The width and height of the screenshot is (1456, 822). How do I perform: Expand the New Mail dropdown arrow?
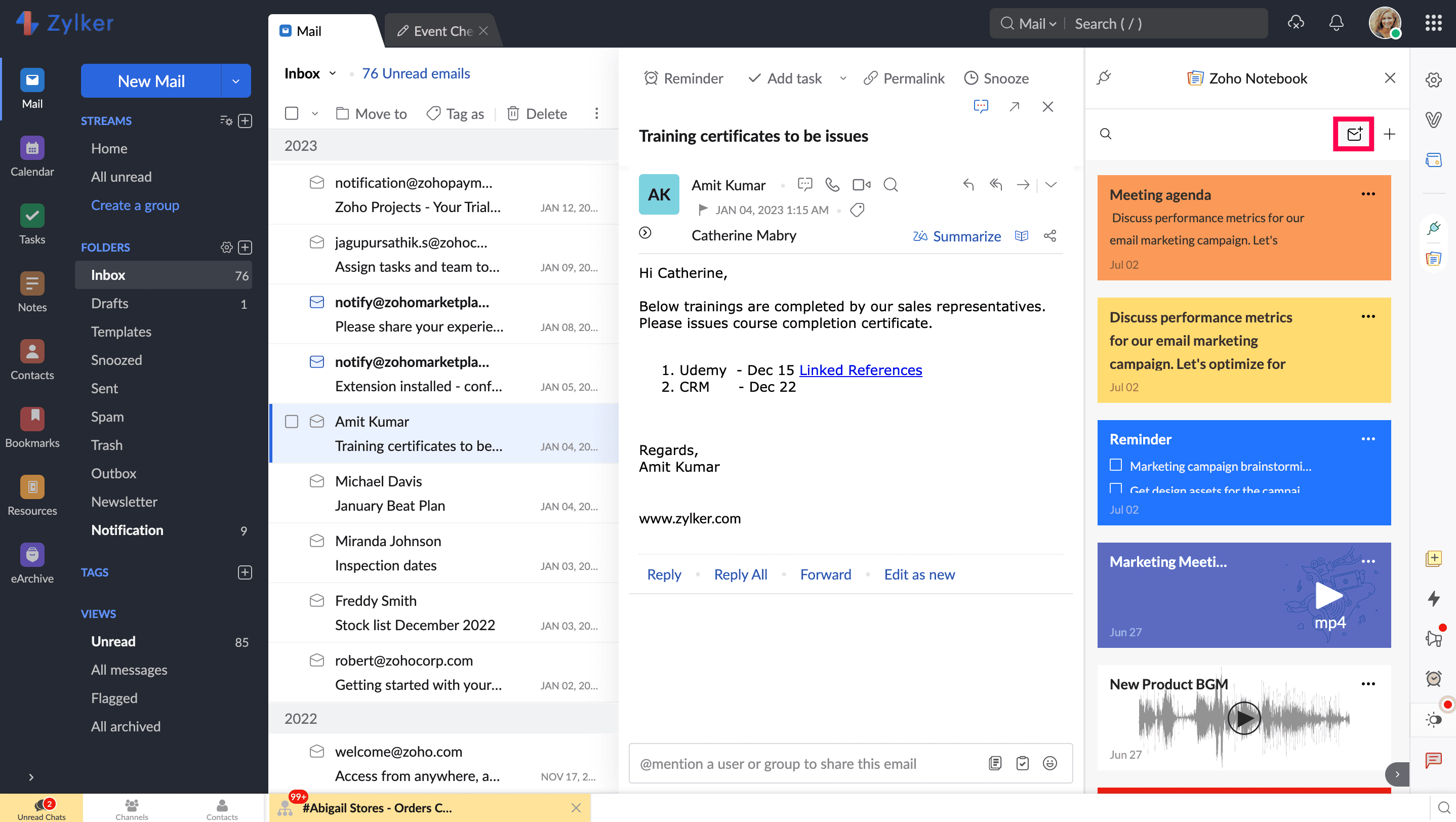236,81
